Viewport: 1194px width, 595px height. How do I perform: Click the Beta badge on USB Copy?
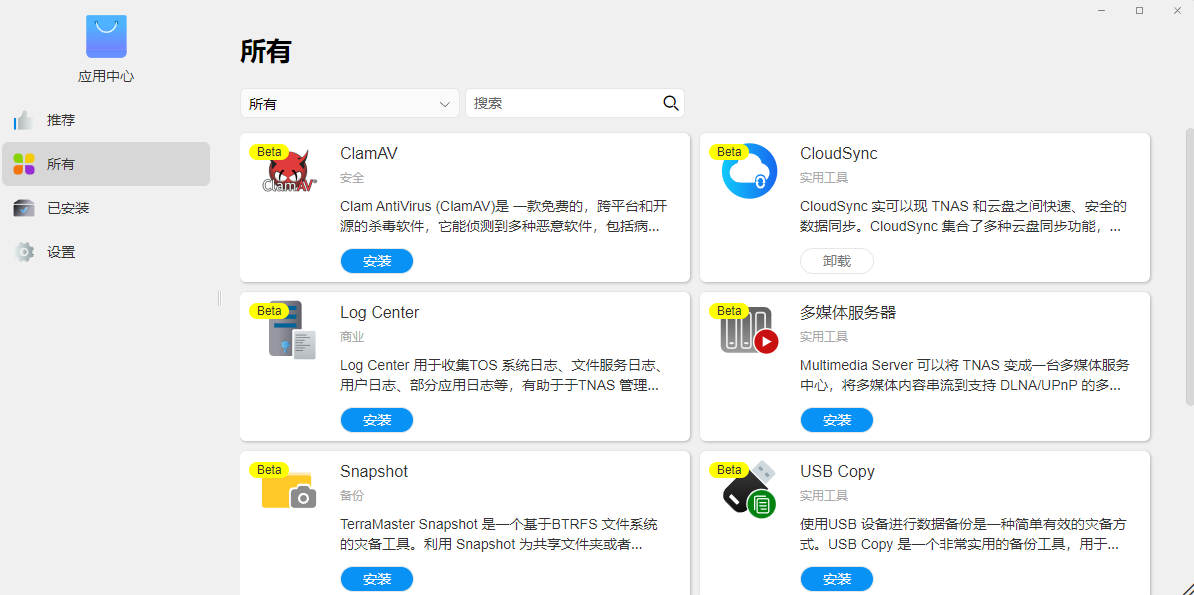729,469
